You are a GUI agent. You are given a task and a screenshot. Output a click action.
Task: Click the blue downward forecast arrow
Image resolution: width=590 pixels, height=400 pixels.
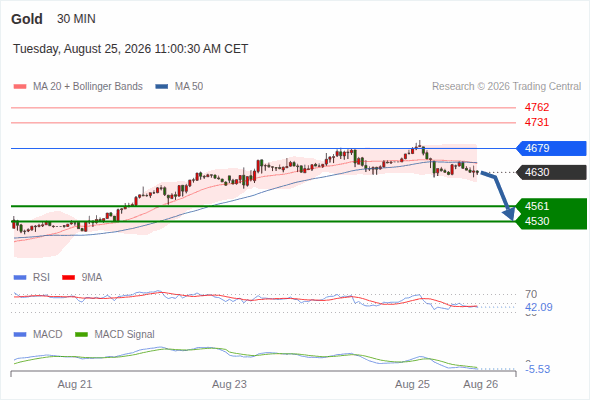click(x=499, y=196)
